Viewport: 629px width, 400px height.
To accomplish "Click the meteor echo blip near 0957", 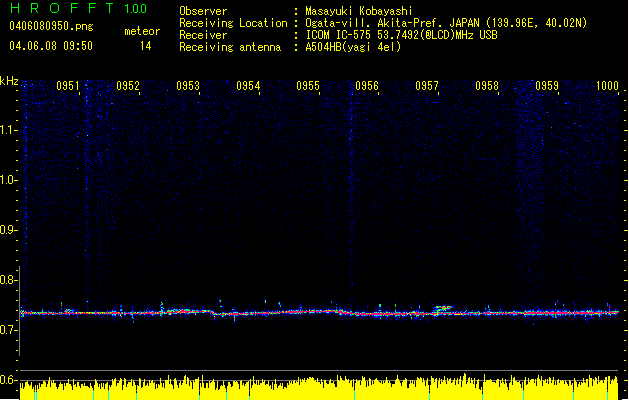I will [444, 308].
